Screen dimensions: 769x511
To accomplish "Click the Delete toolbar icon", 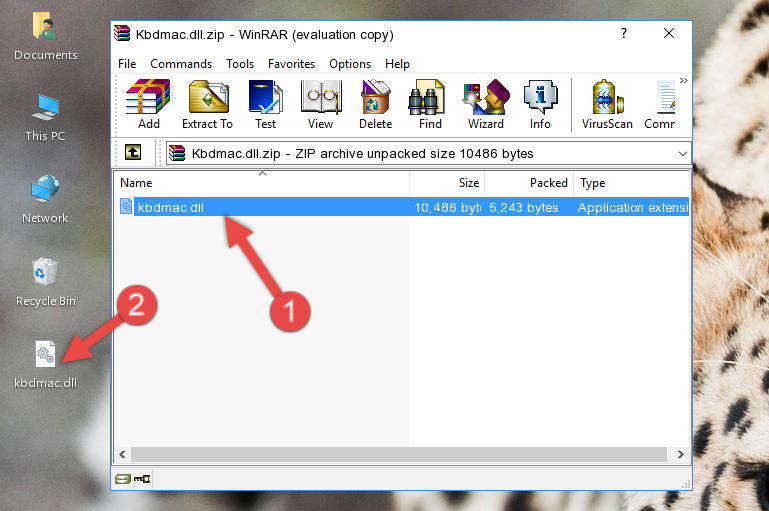I will pyautogui.click(x=376, y=104).
